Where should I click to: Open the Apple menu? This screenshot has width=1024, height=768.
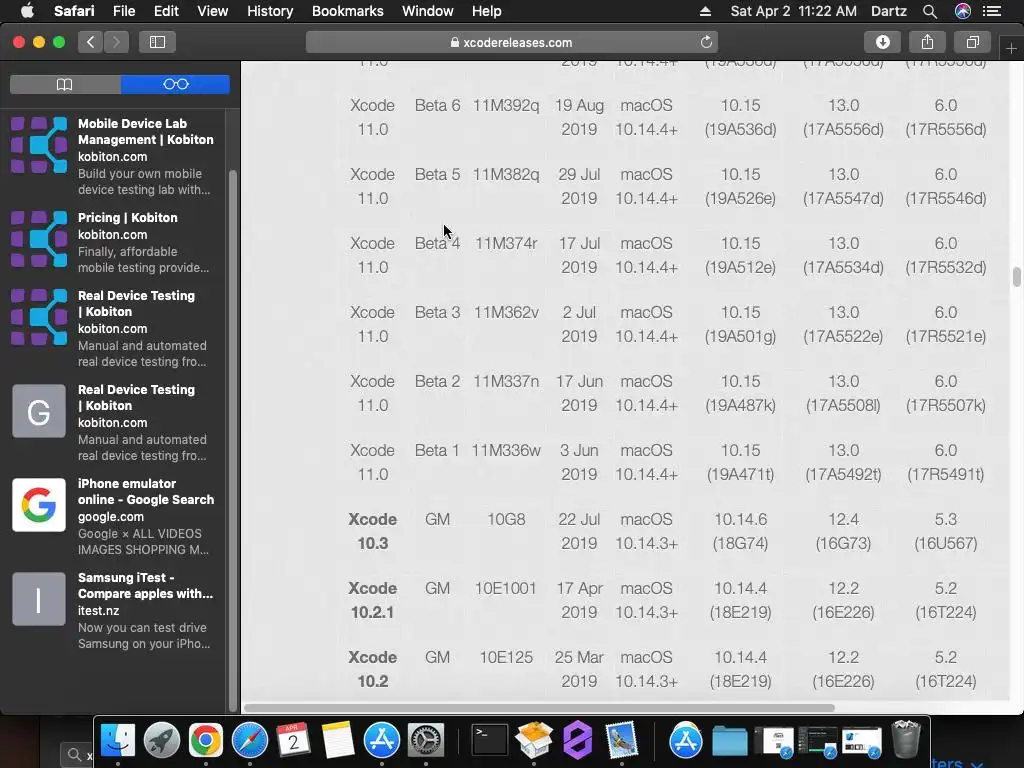tap(27, 11)
